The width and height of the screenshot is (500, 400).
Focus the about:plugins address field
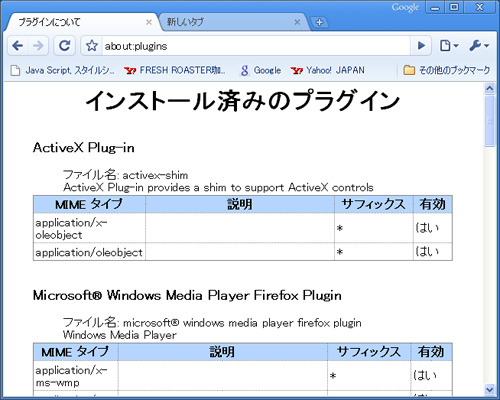(255, 46)
